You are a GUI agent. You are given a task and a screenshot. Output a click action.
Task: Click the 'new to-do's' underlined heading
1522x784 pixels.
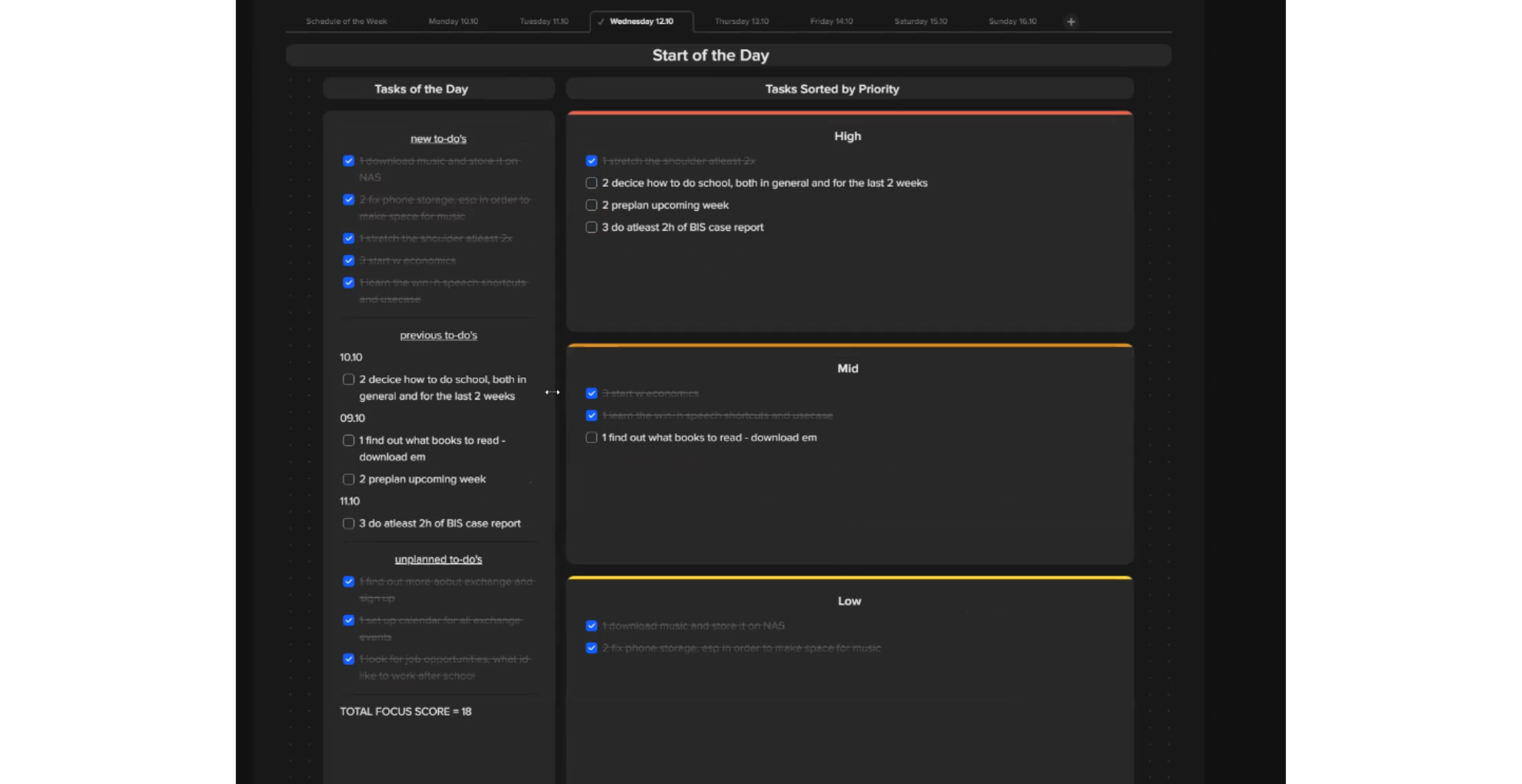pyautogui.click(x=438, y=139)
